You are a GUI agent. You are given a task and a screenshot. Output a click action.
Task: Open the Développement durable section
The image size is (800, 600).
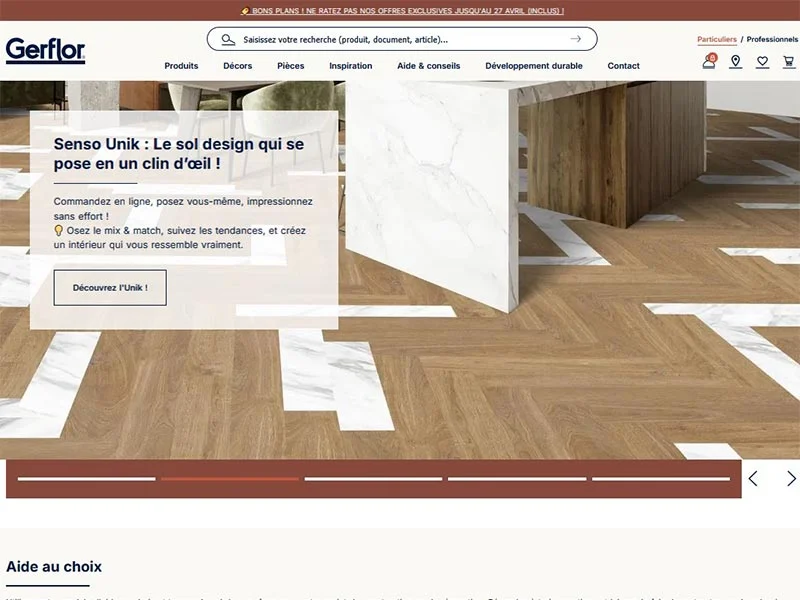coord(532,65)
